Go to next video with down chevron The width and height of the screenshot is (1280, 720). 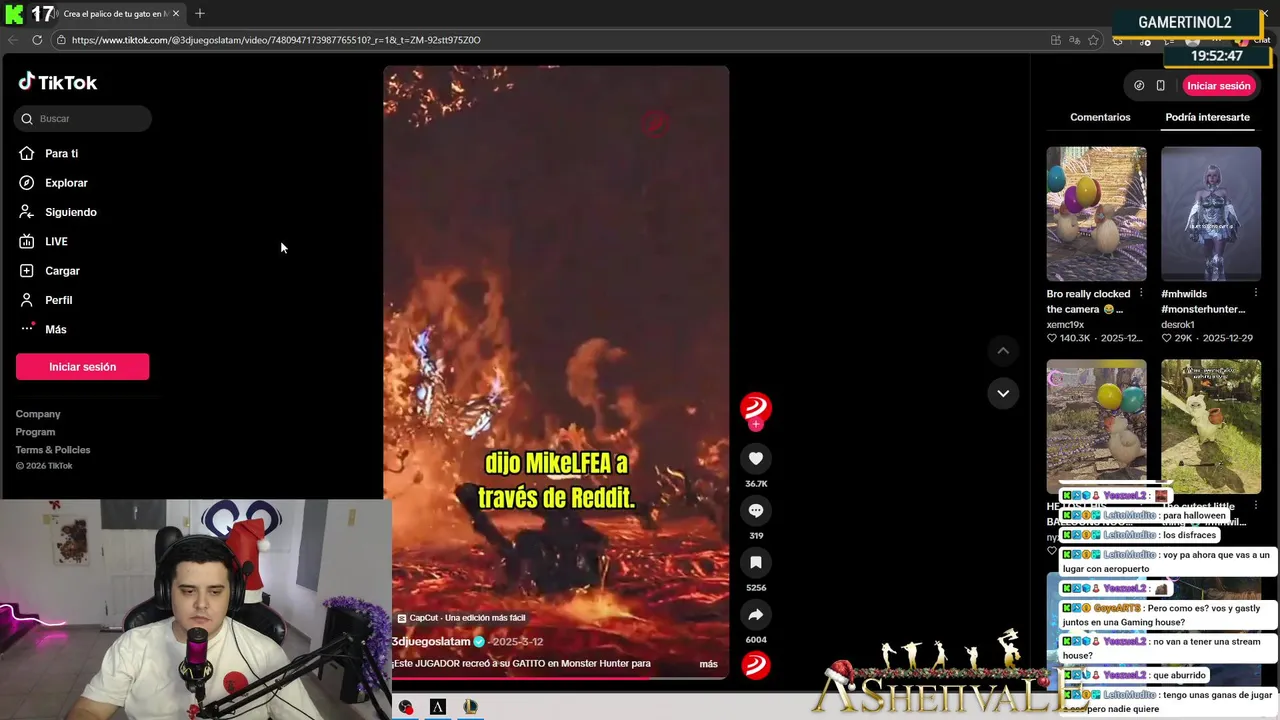click(1003, 393)
